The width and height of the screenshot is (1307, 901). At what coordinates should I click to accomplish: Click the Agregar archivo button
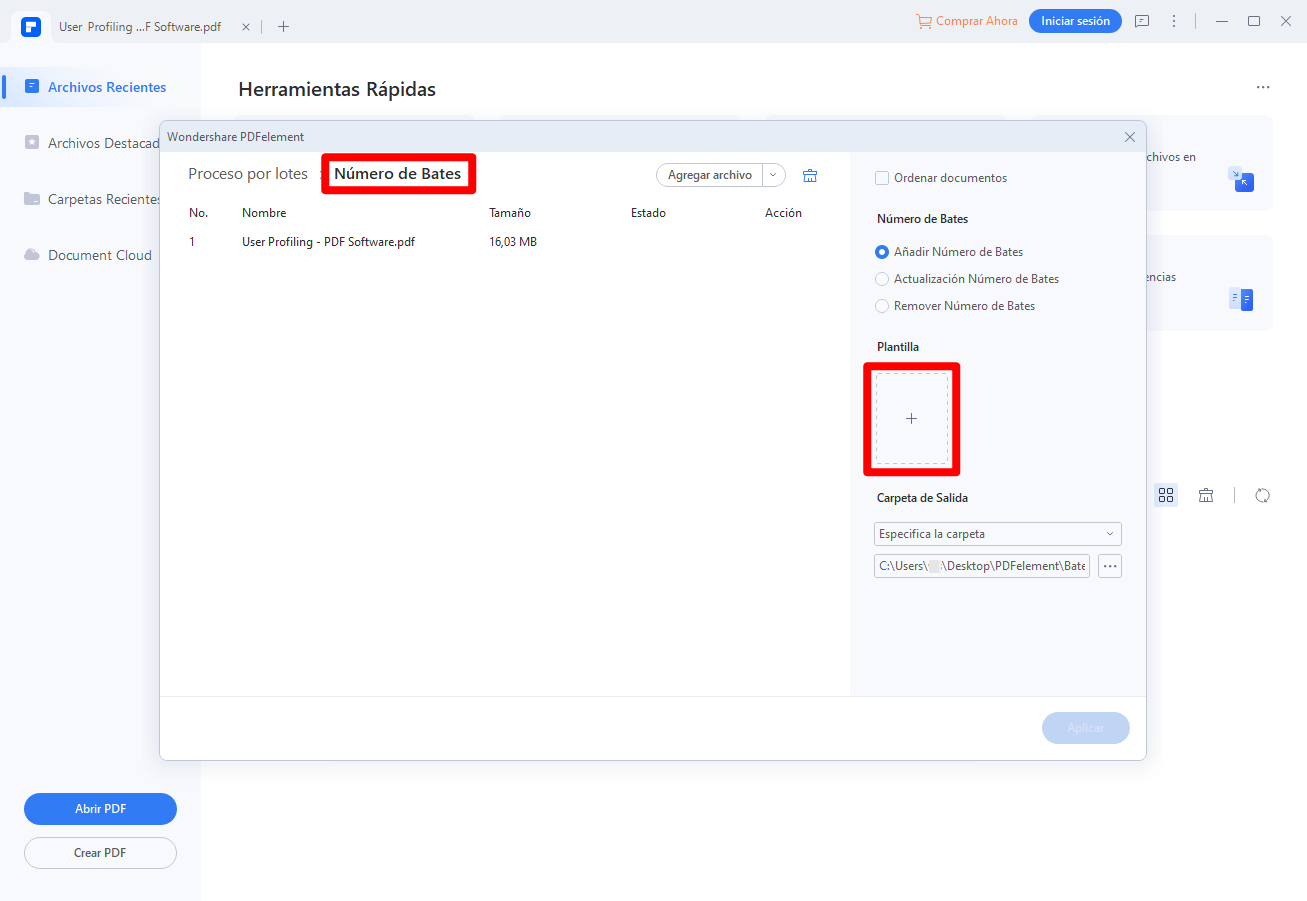(710, 175)
